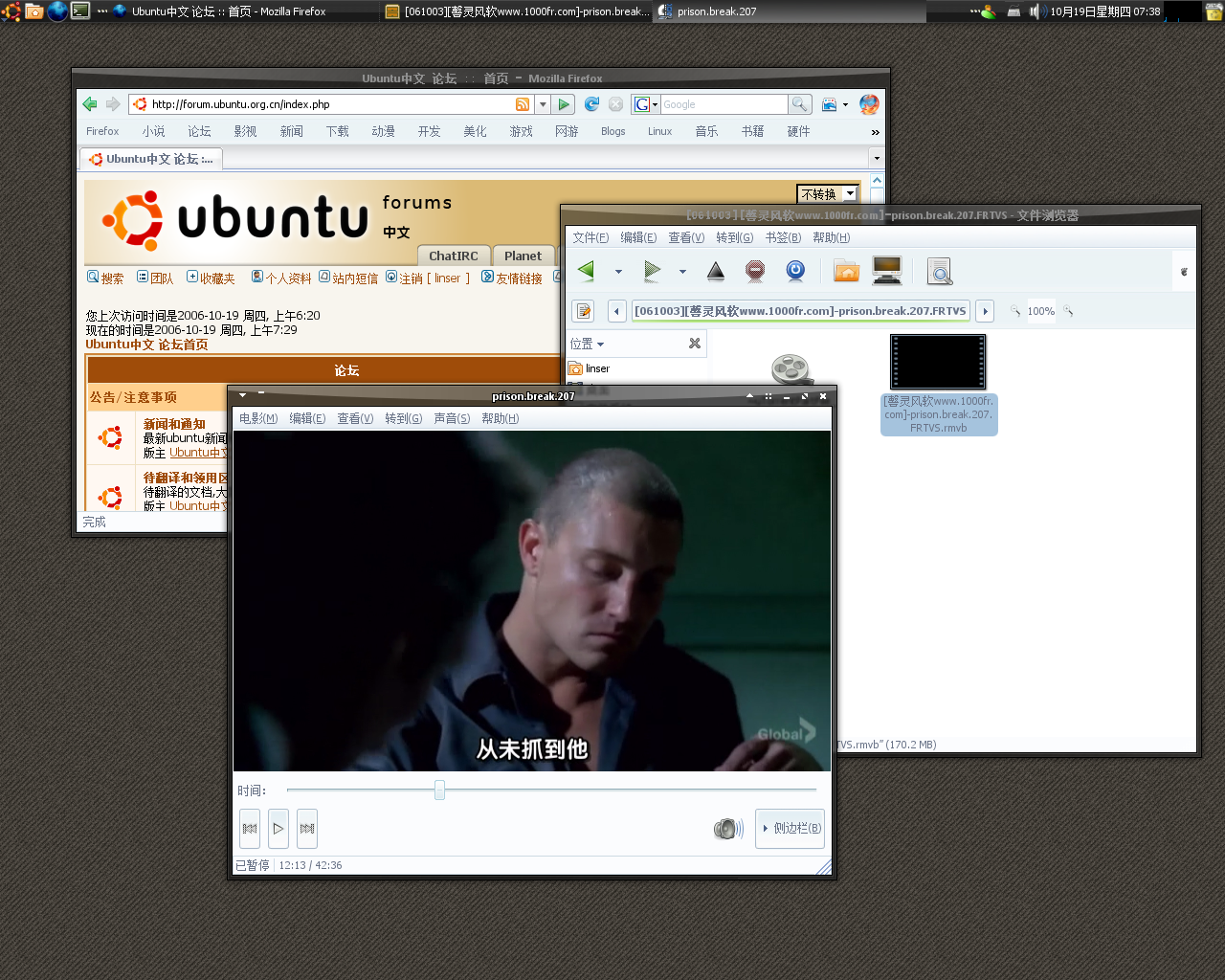Click the Firefox stop loading icon
1225x980 pixels.
pyautogui.click(x=616, y=104)
